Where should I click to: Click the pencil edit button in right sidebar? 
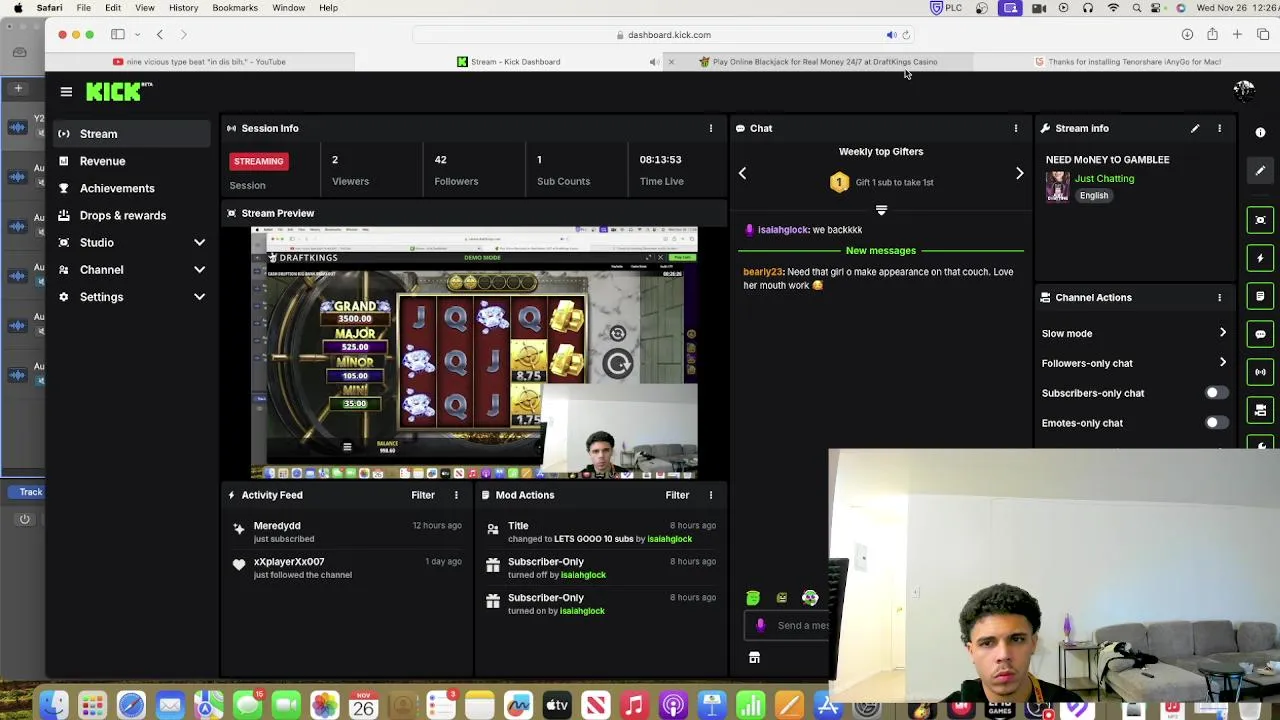pyautogui.click(x=1260, y=171)
